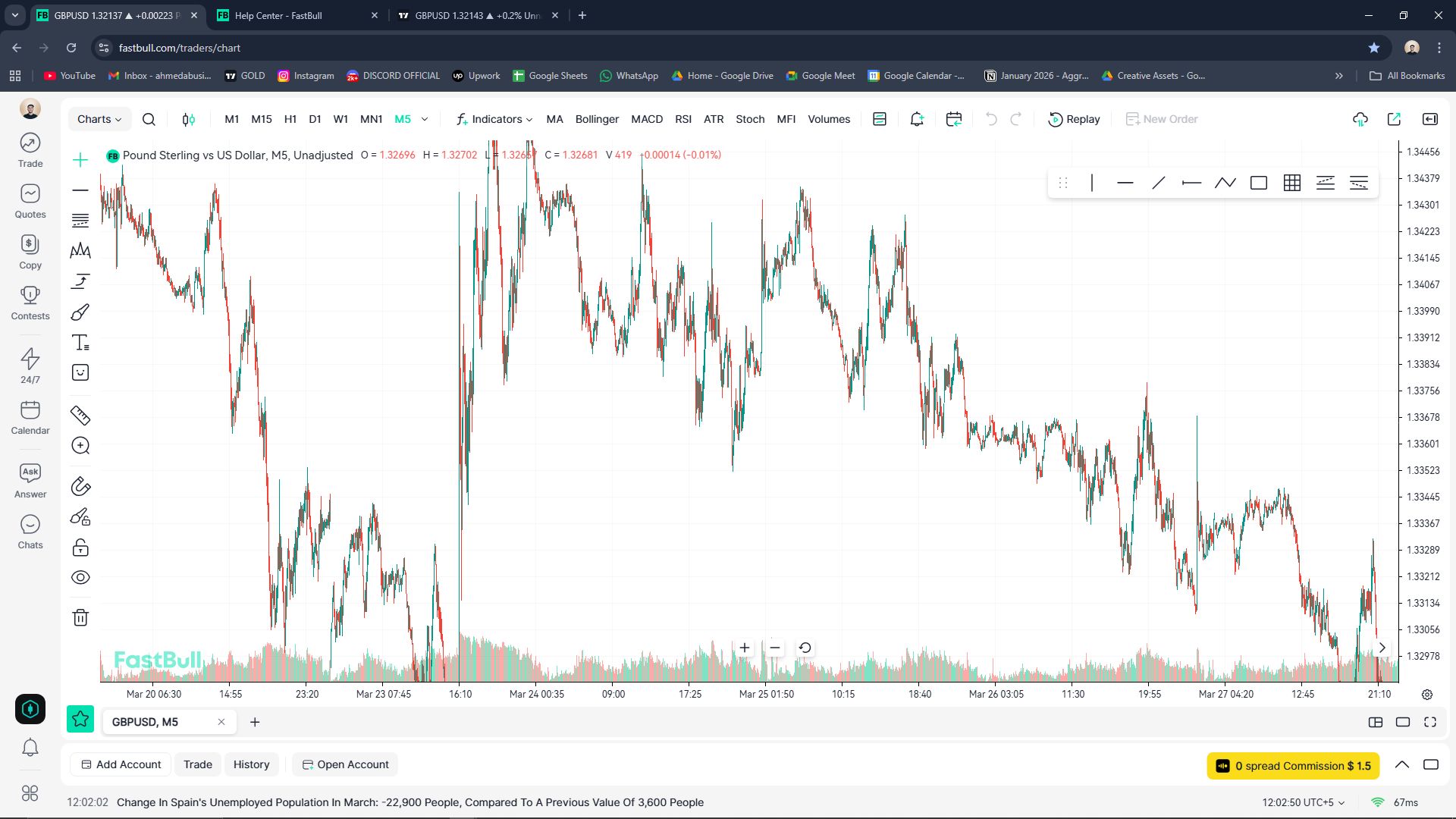Click the chart type candlestick icon
Viewport: 1456px width, 819px height.
pyautogui.click(x=189, y=119)
